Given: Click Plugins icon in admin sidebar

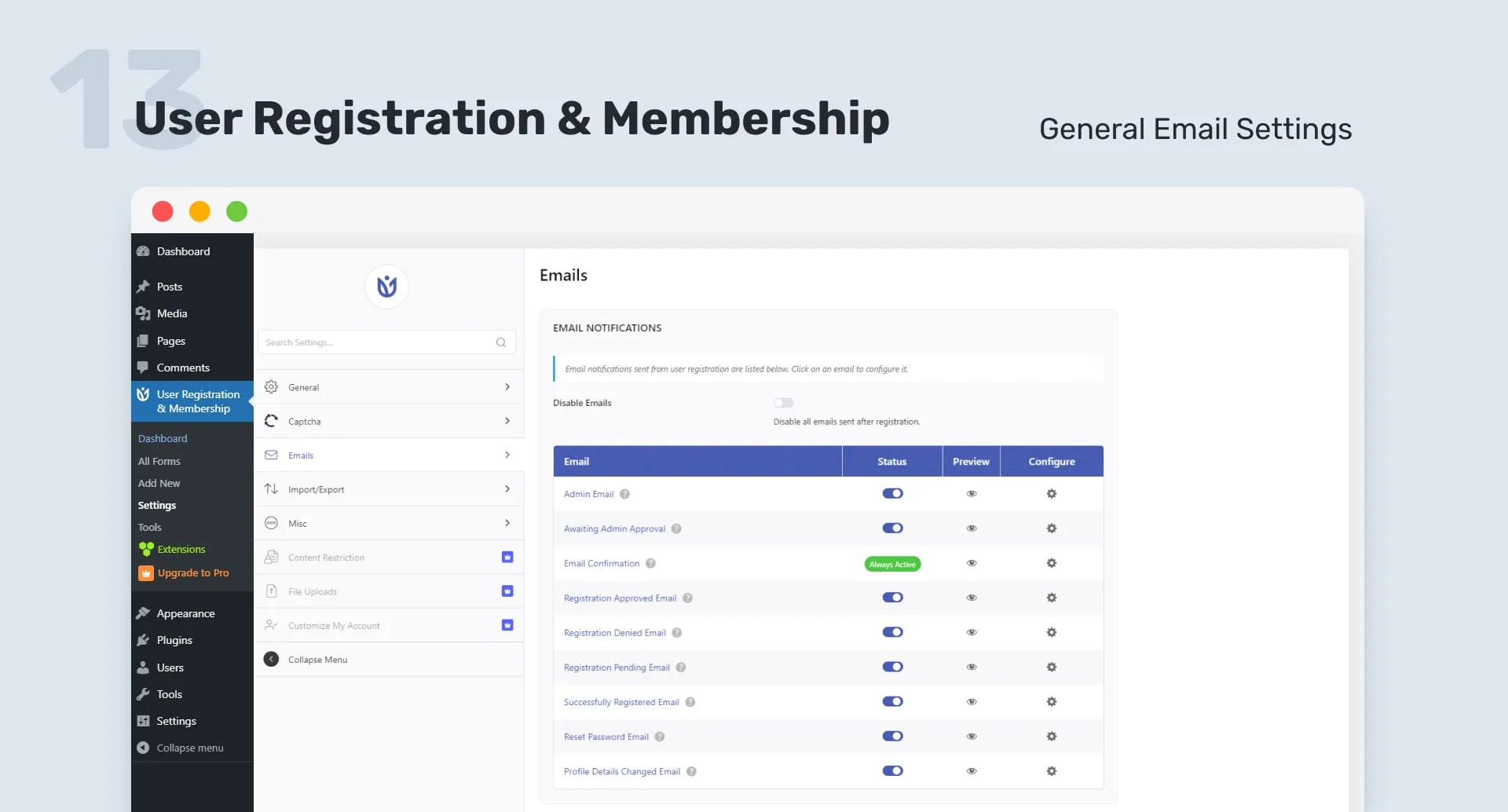Looking at the screenshot, I should tap(143, 640).
